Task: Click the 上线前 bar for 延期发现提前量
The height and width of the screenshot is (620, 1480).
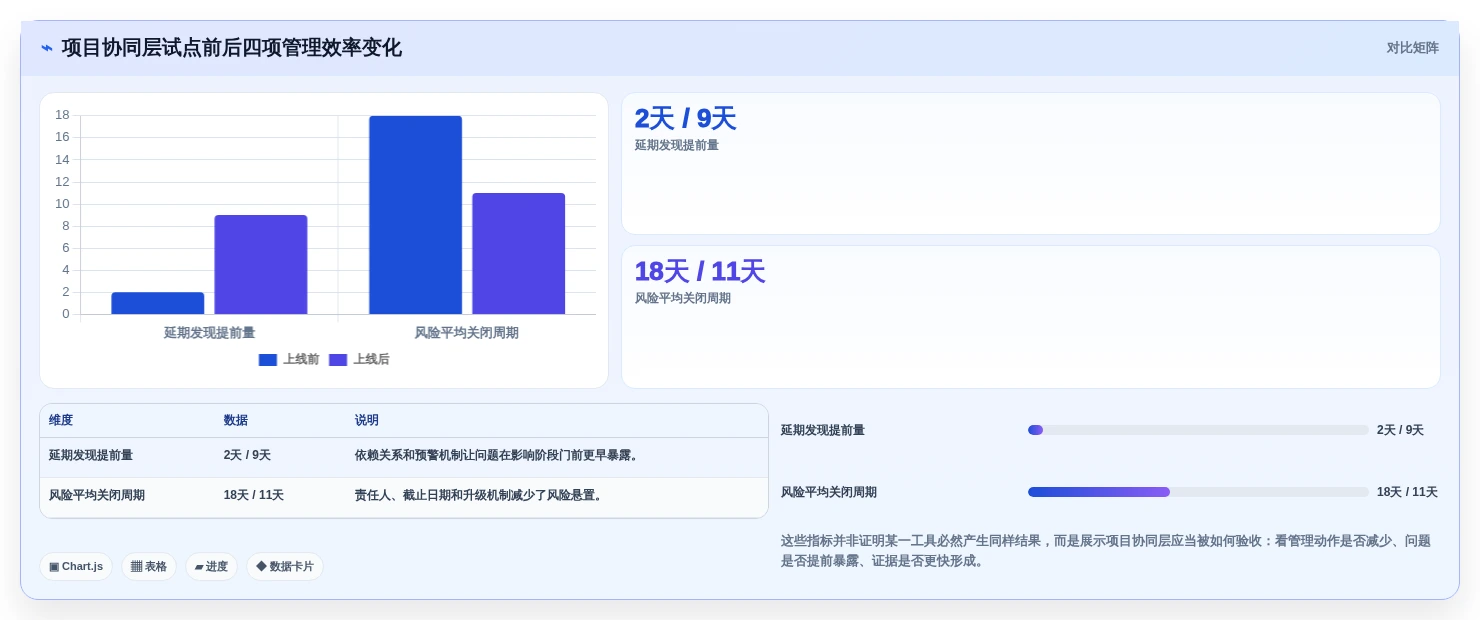Action: point(158,303)
